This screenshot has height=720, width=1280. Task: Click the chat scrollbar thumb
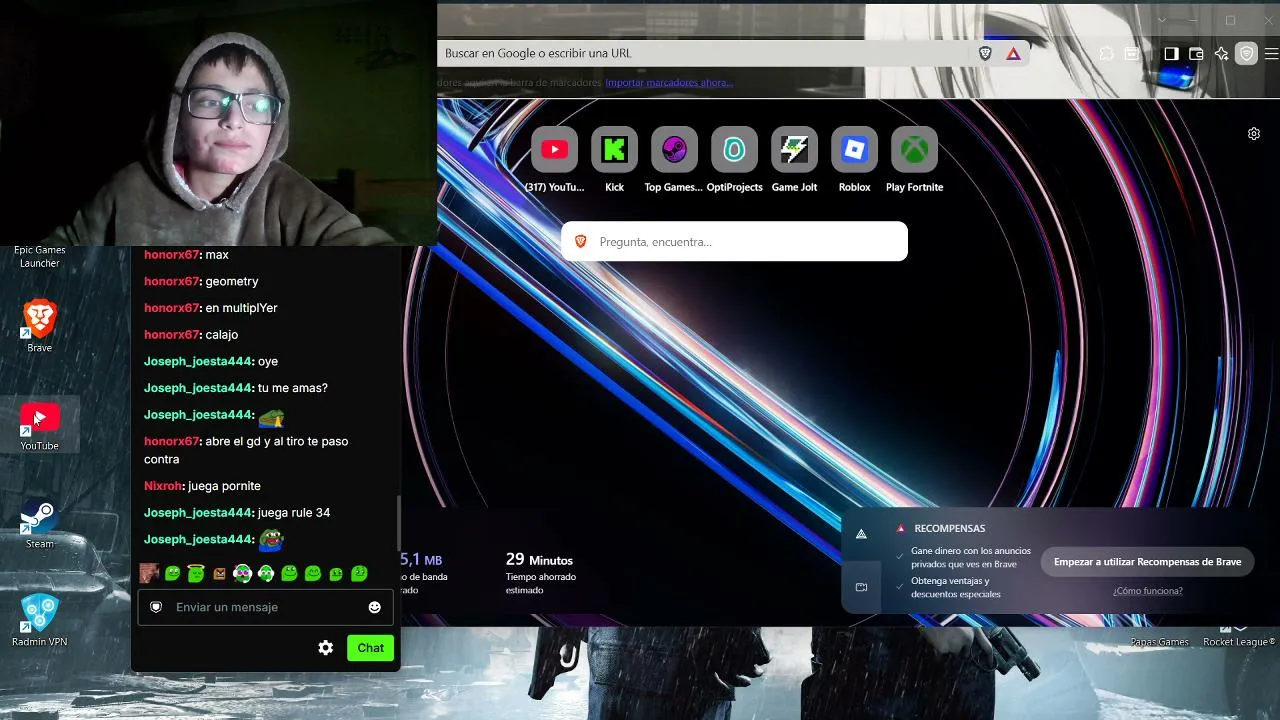(399, 523)
